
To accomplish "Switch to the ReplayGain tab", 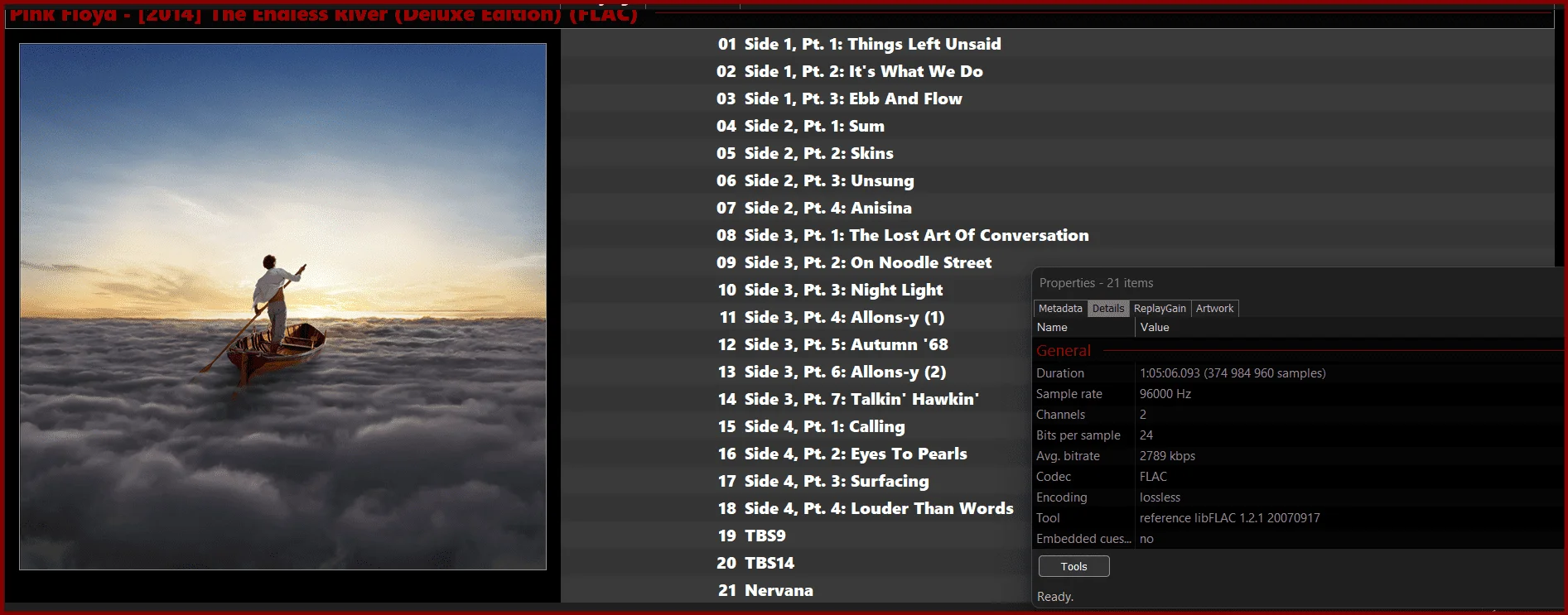I will tap(1160, 309).
